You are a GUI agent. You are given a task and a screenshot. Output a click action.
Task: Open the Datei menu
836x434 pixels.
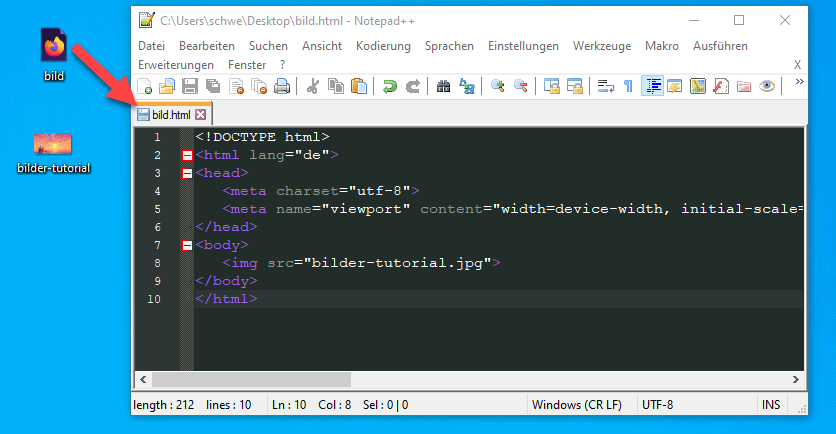coord(151,46)
